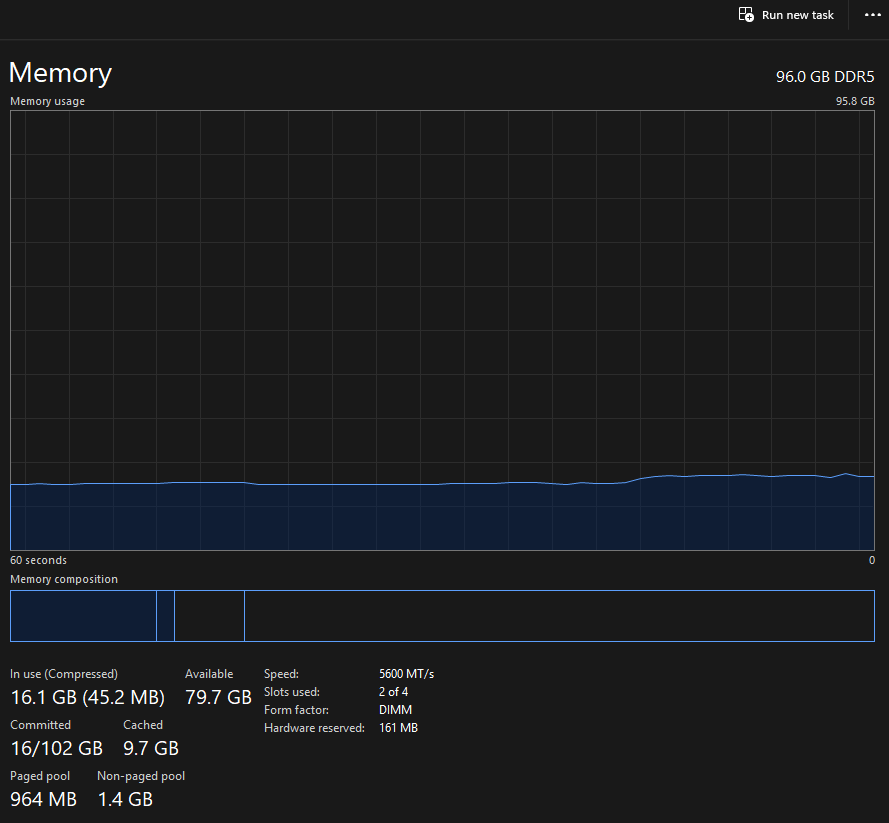Image resolution: width=889 pixels, height=823 pixels.
Task: Click the 1.4 GB non-paged pool value
Action: point(125,799)
